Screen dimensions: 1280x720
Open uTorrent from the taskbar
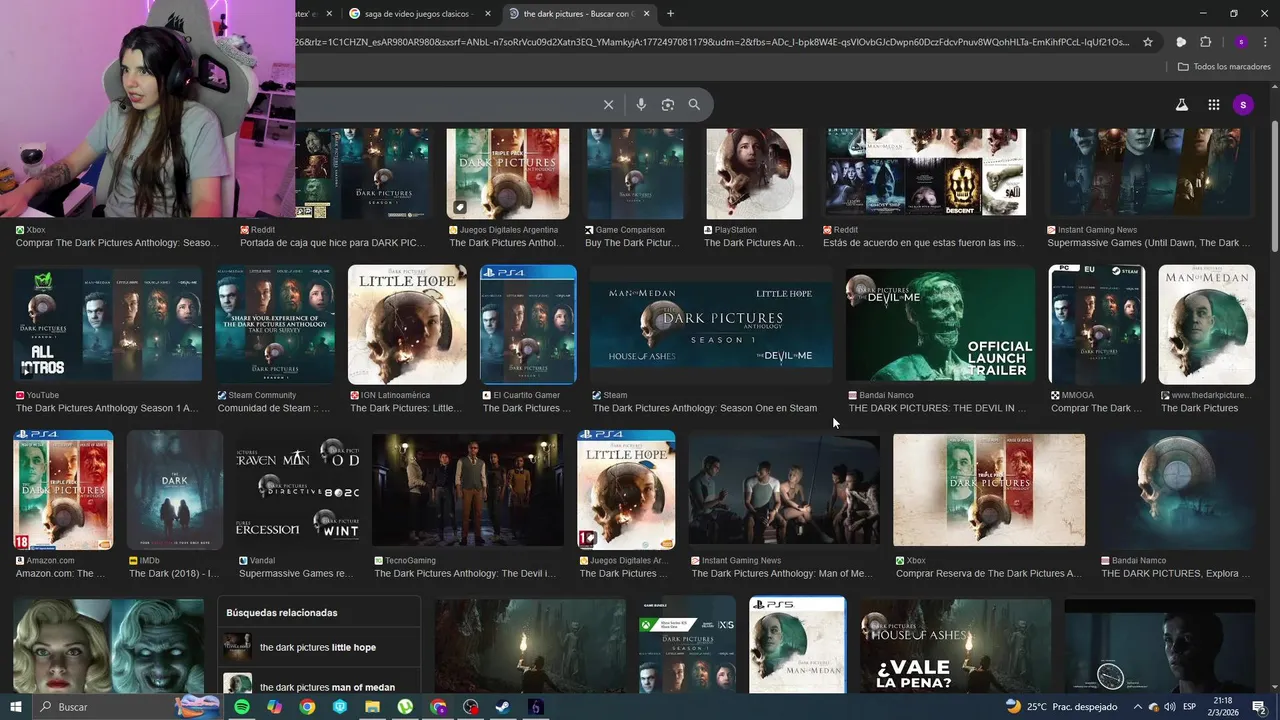click(x=405, y=707)
